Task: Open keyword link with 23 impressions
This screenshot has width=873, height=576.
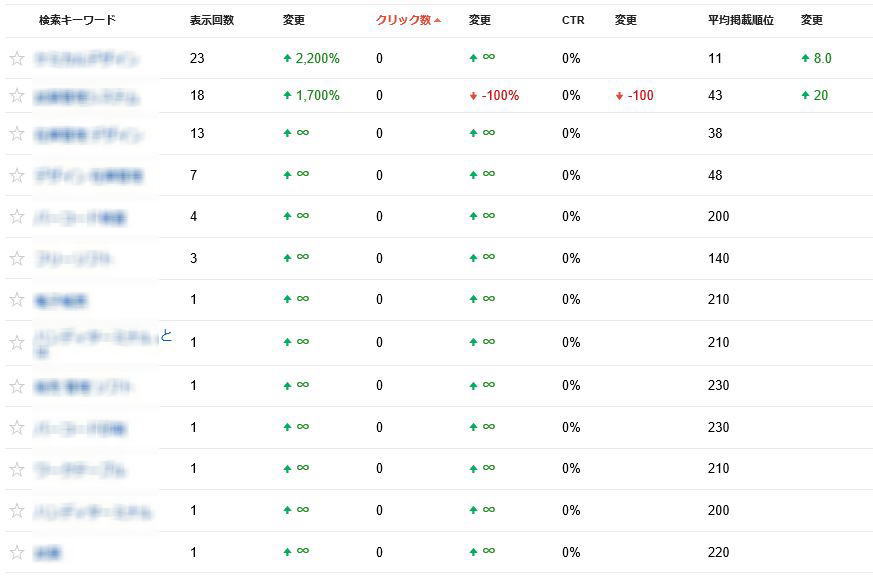Action: pyautogui.click(x=86, y=59)
